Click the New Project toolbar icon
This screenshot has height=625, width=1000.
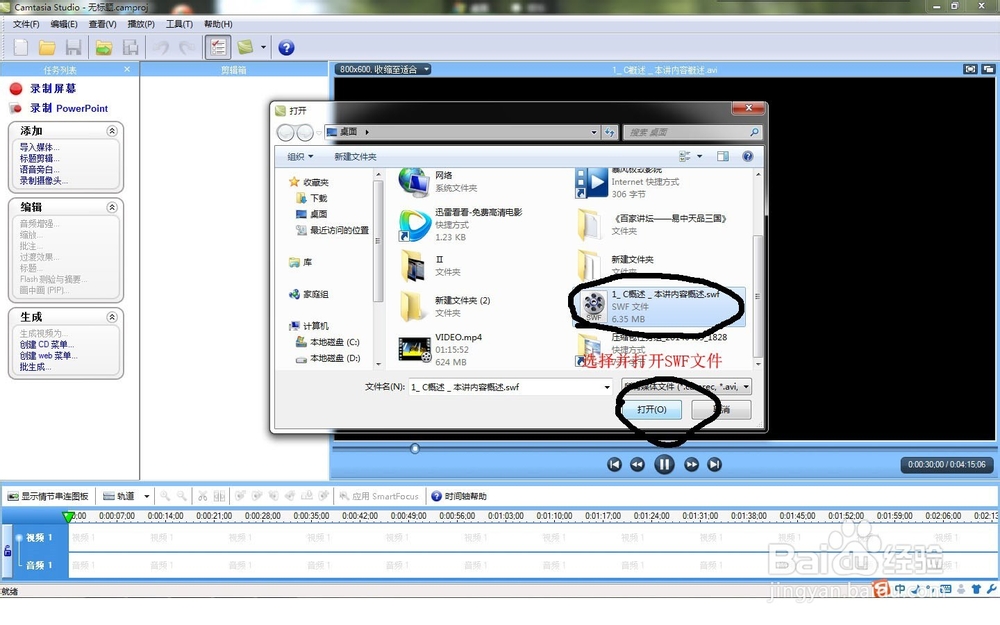(21, 47)
